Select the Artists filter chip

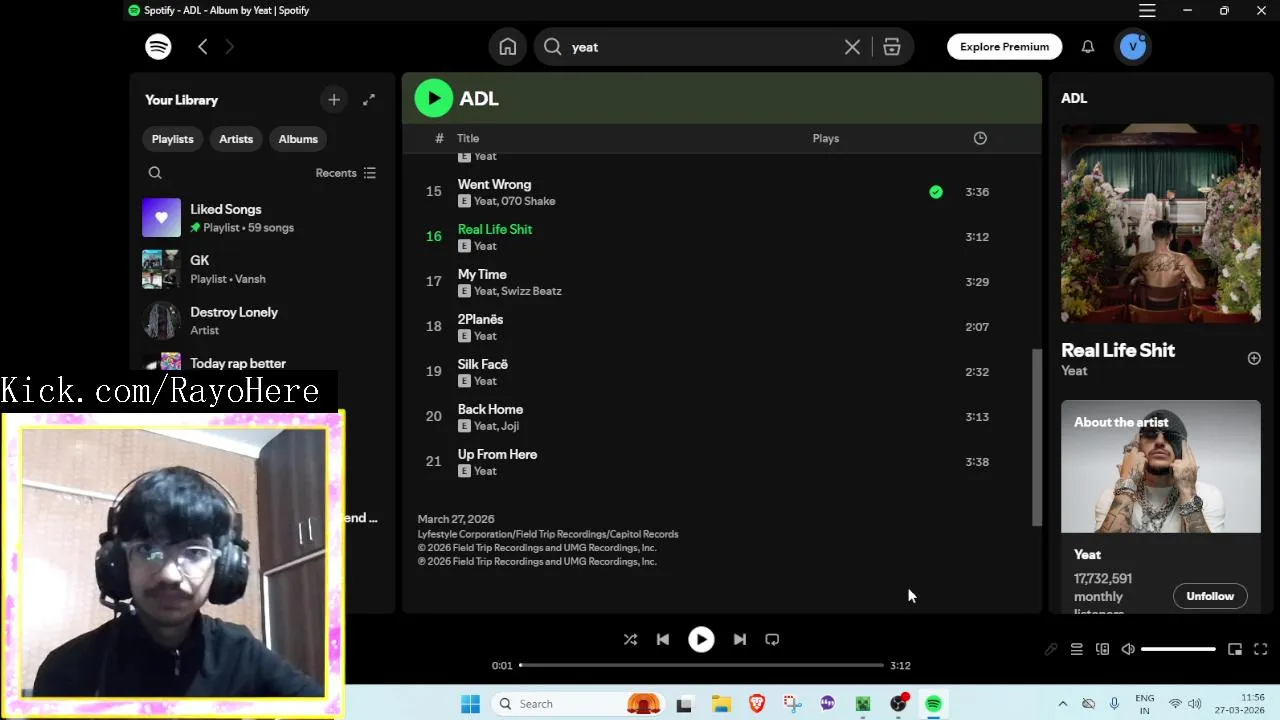[236, 139]
